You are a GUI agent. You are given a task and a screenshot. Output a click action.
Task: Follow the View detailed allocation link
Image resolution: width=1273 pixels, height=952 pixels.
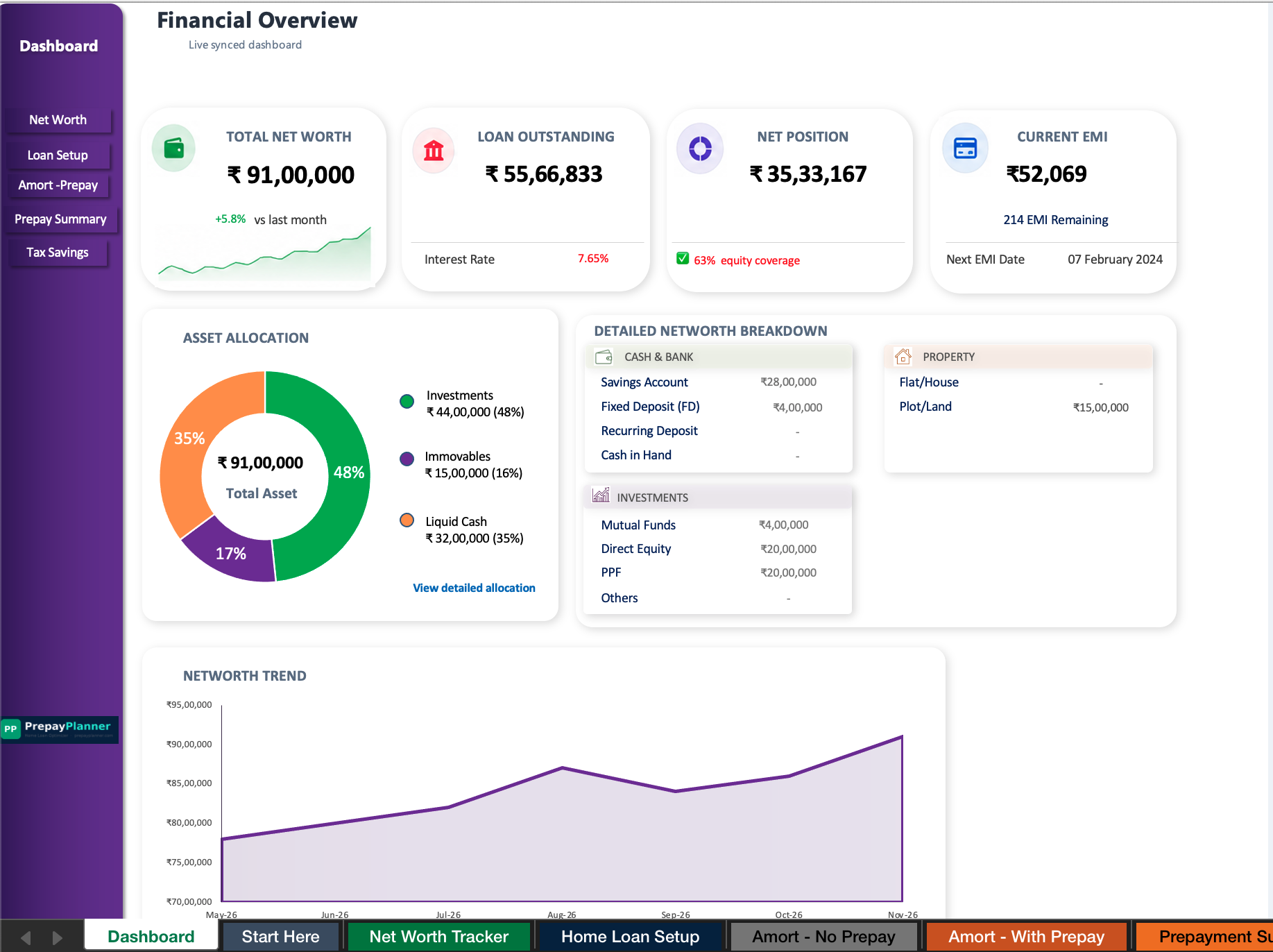(x=474, y=588)
